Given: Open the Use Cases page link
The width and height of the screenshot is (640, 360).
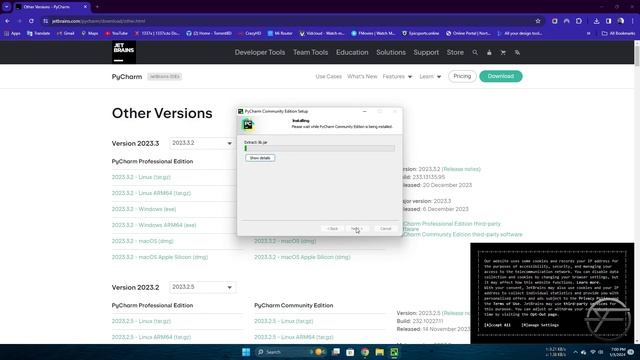Looking at the screenshot, I should [329, 76].
